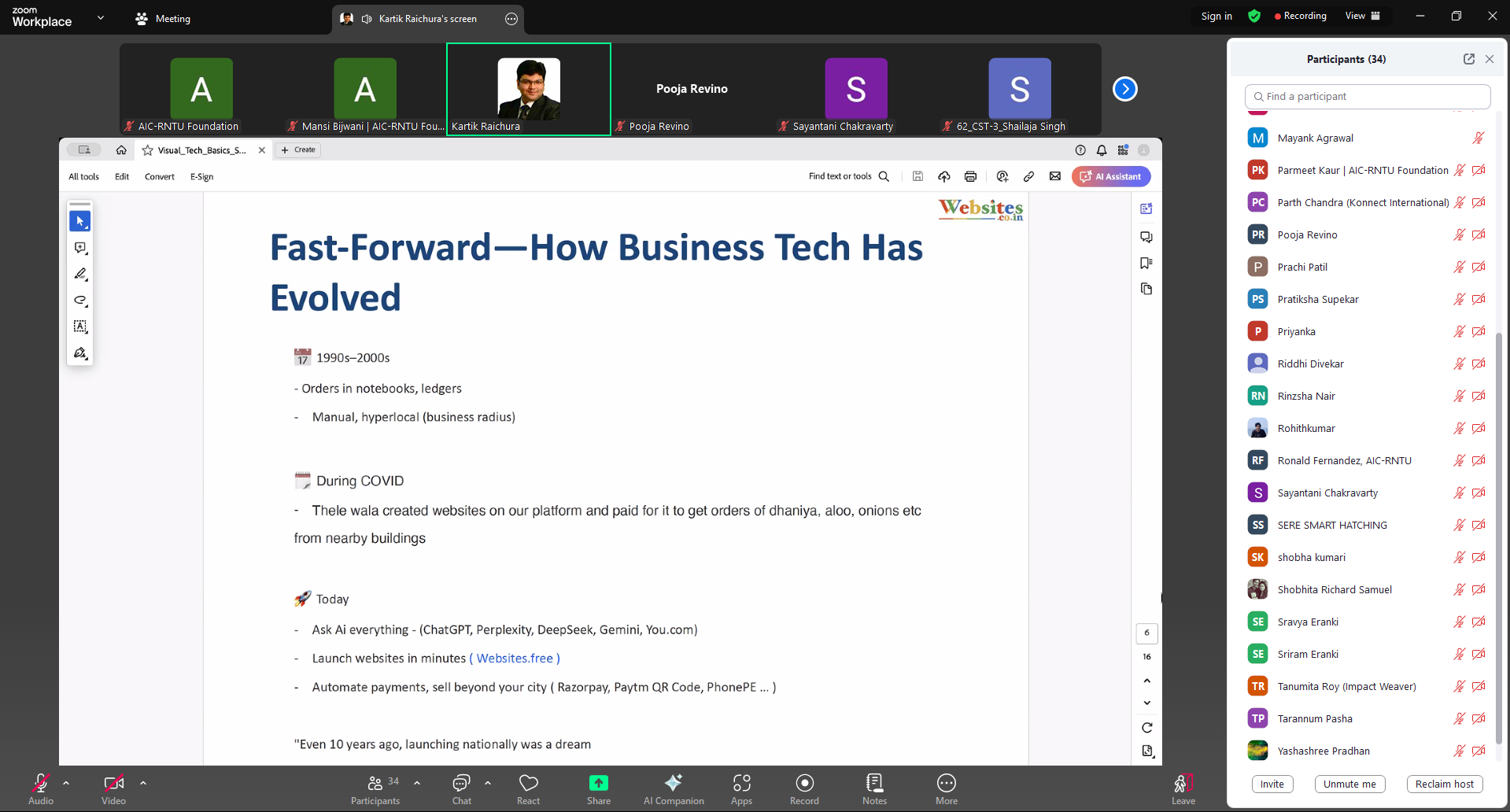
Task: Click Yashashree Pradhan's video off icon
Action: coord(1479,751)
